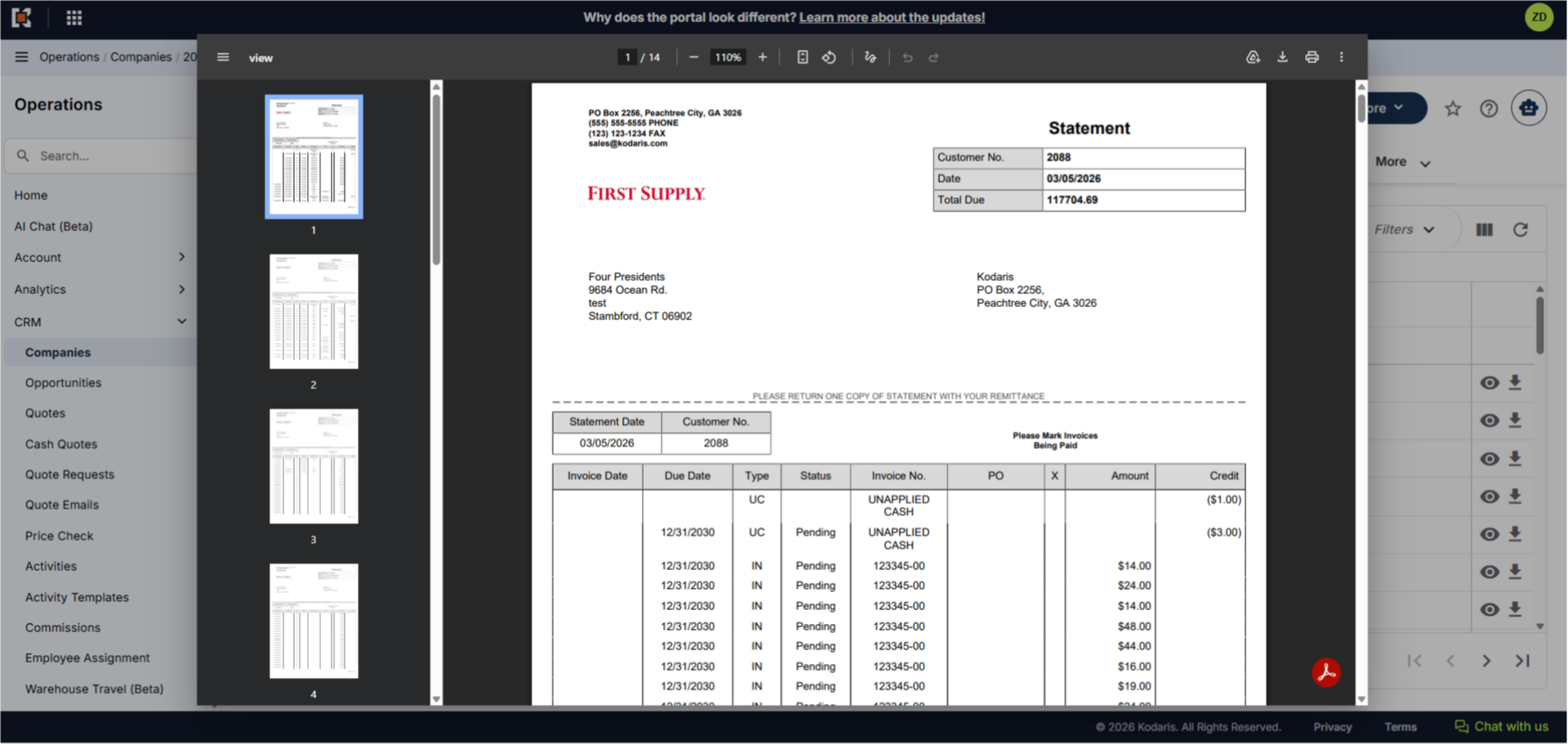Image resolution: width=1568 pixels, height=744 pixels.
Task: Open Home in sidebar
Action: click(x=31, y=195)
